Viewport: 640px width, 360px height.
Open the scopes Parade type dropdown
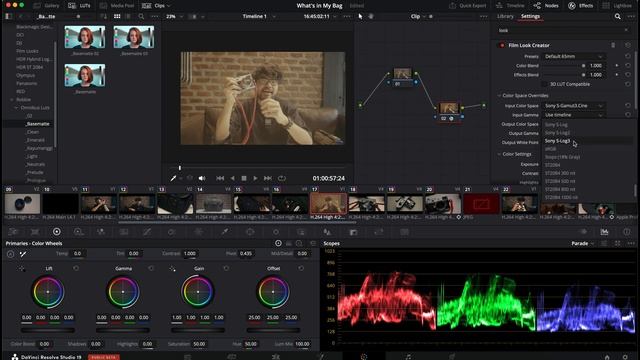(582, 244)
